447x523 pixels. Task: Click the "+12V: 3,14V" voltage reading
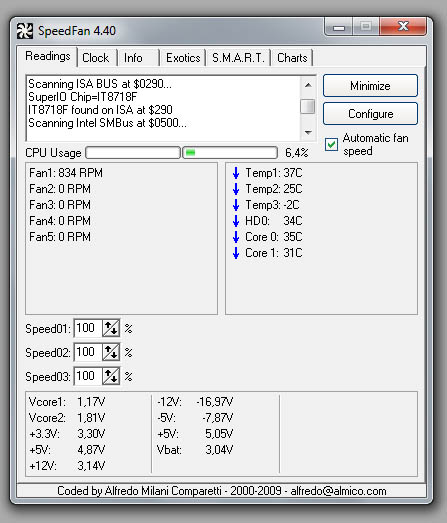click(67, 466)
